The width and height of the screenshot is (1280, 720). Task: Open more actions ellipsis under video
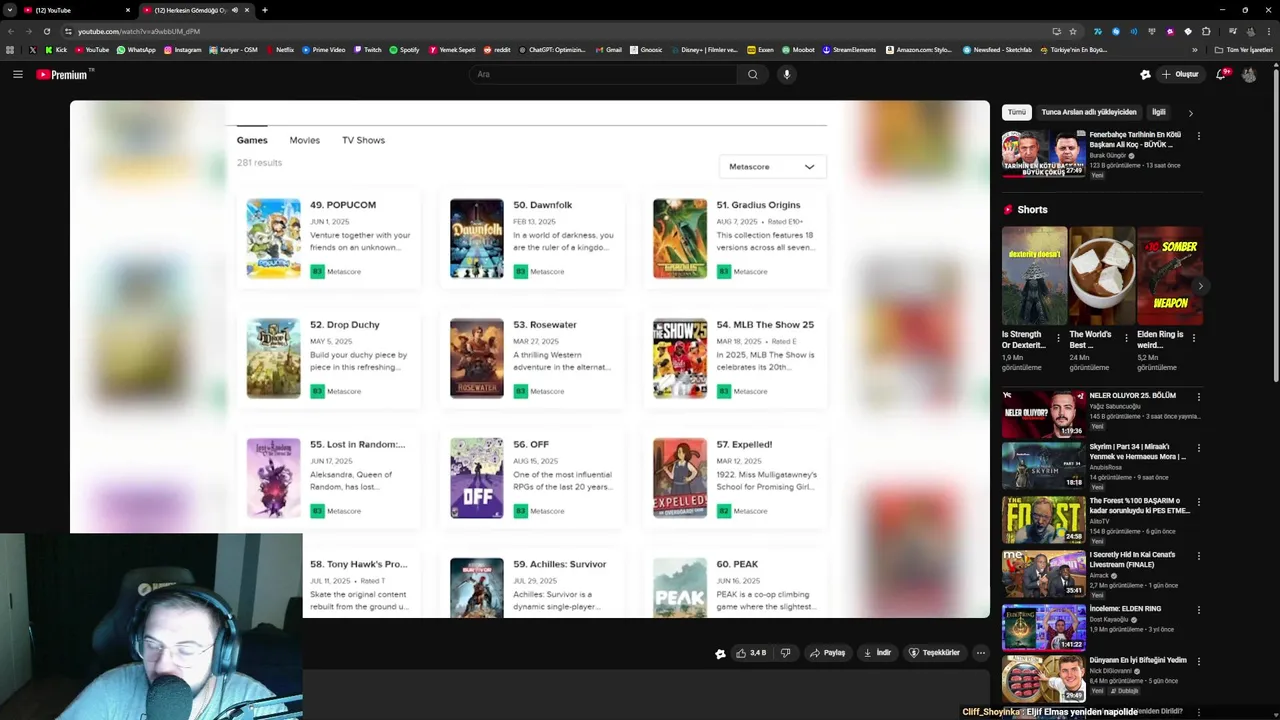[x=980, y=653]
